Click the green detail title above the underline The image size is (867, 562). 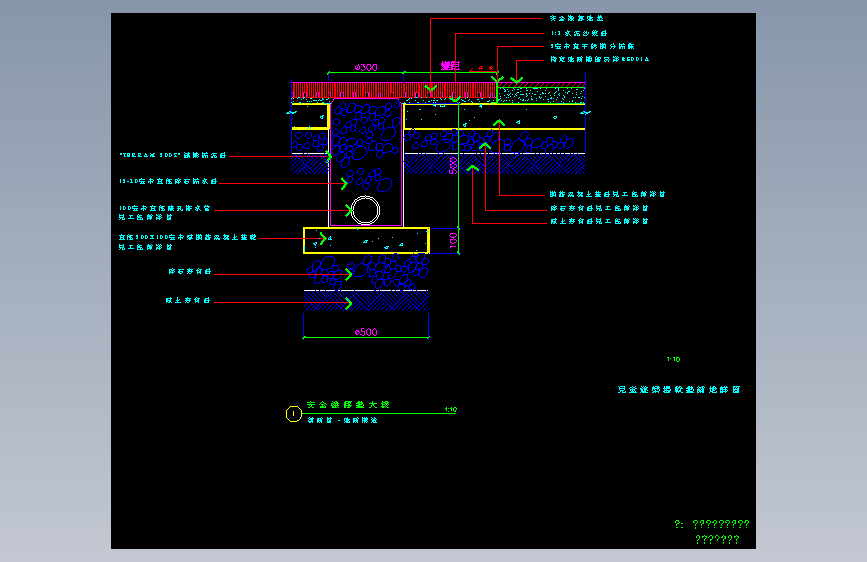348,405
